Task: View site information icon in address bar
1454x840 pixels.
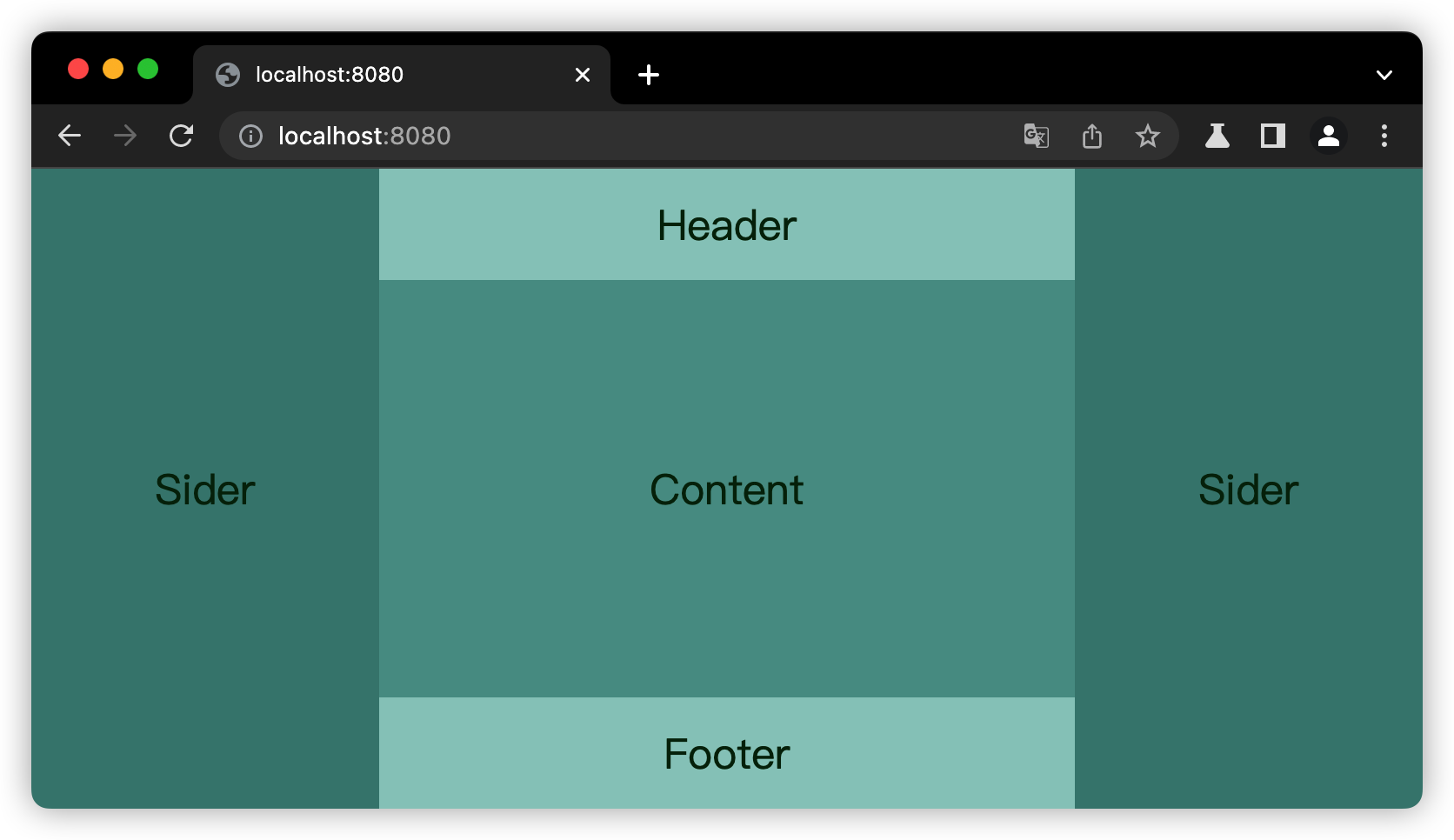Action: pos(250,137)
